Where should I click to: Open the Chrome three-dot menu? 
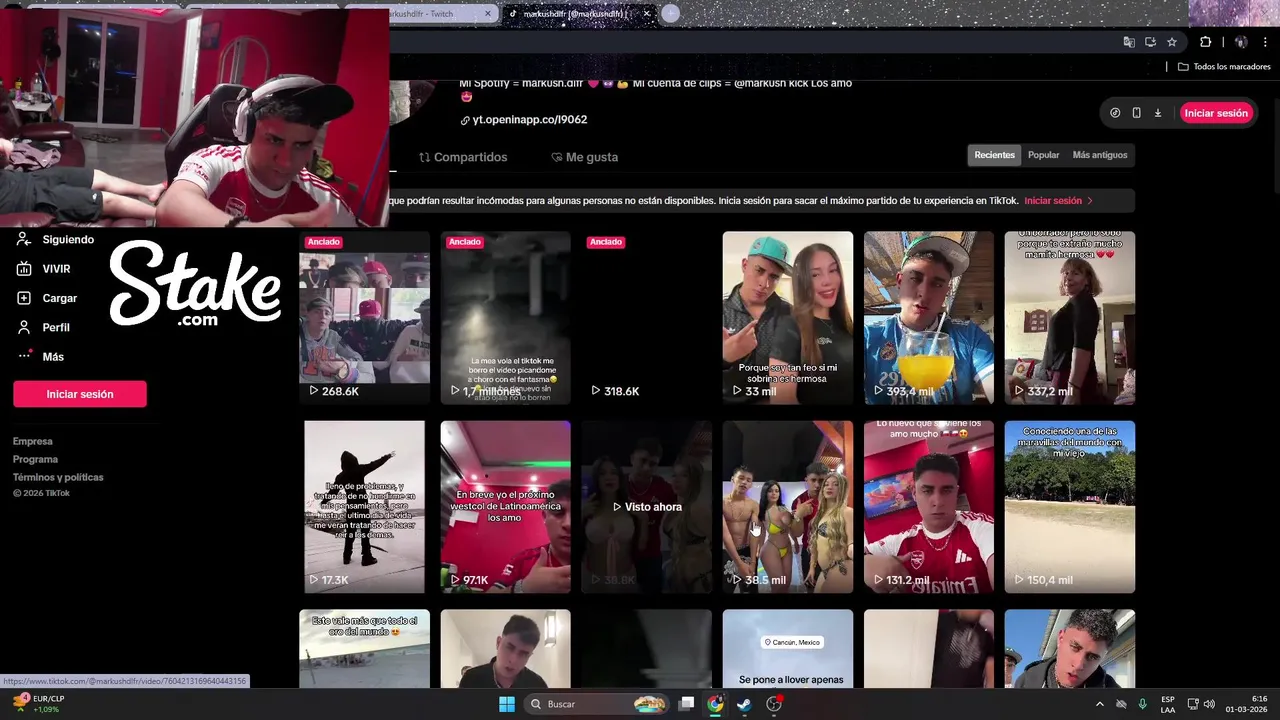[1266, 42]
